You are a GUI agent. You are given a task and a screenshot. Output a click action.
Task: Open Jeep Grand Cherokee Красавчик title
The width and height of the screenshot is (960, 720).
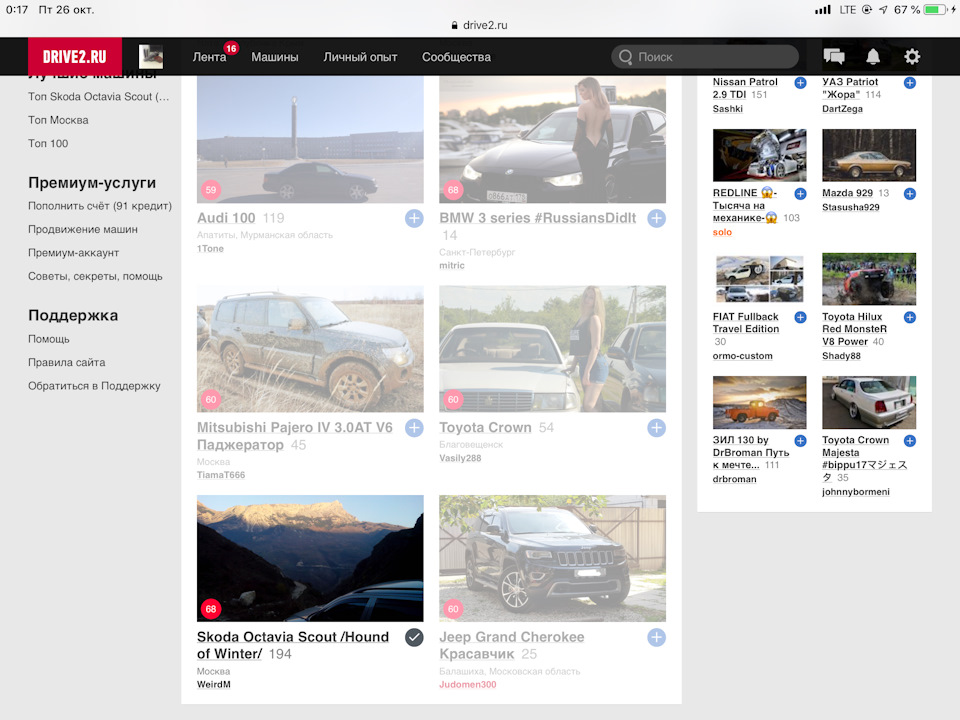coord(512,645)
